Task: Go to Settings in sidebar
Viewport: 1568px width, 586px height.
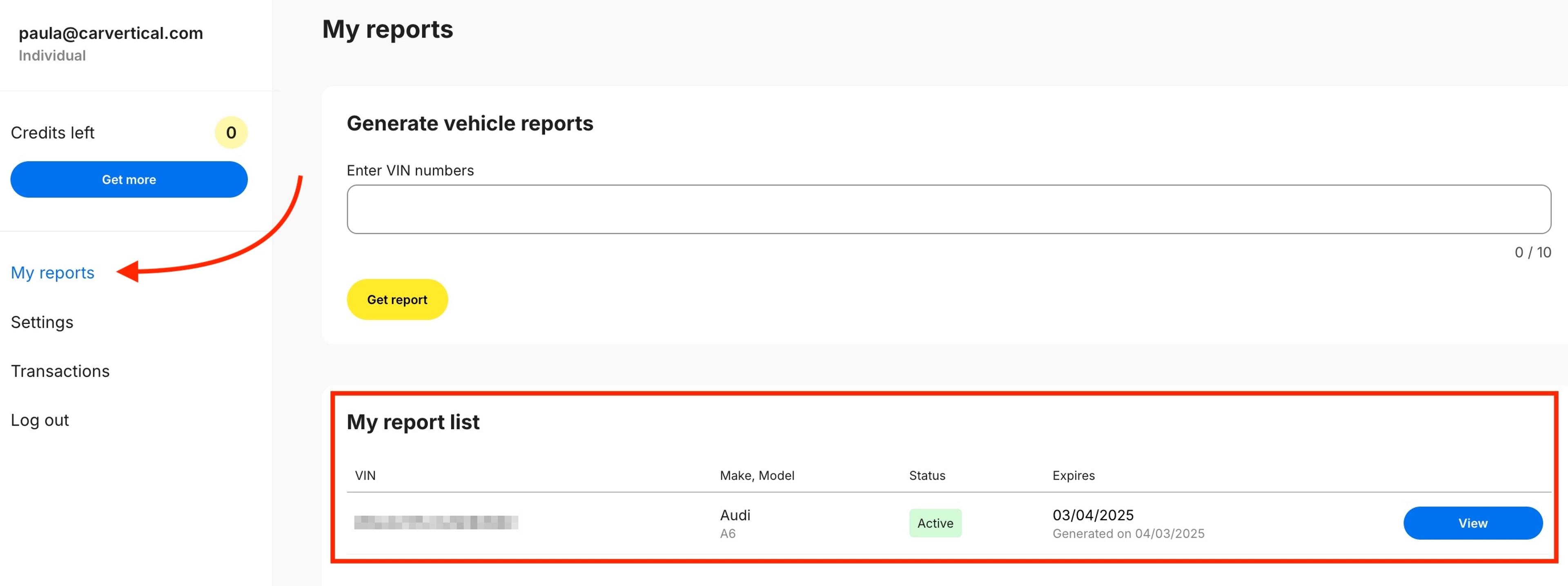Action: (42, 322)
